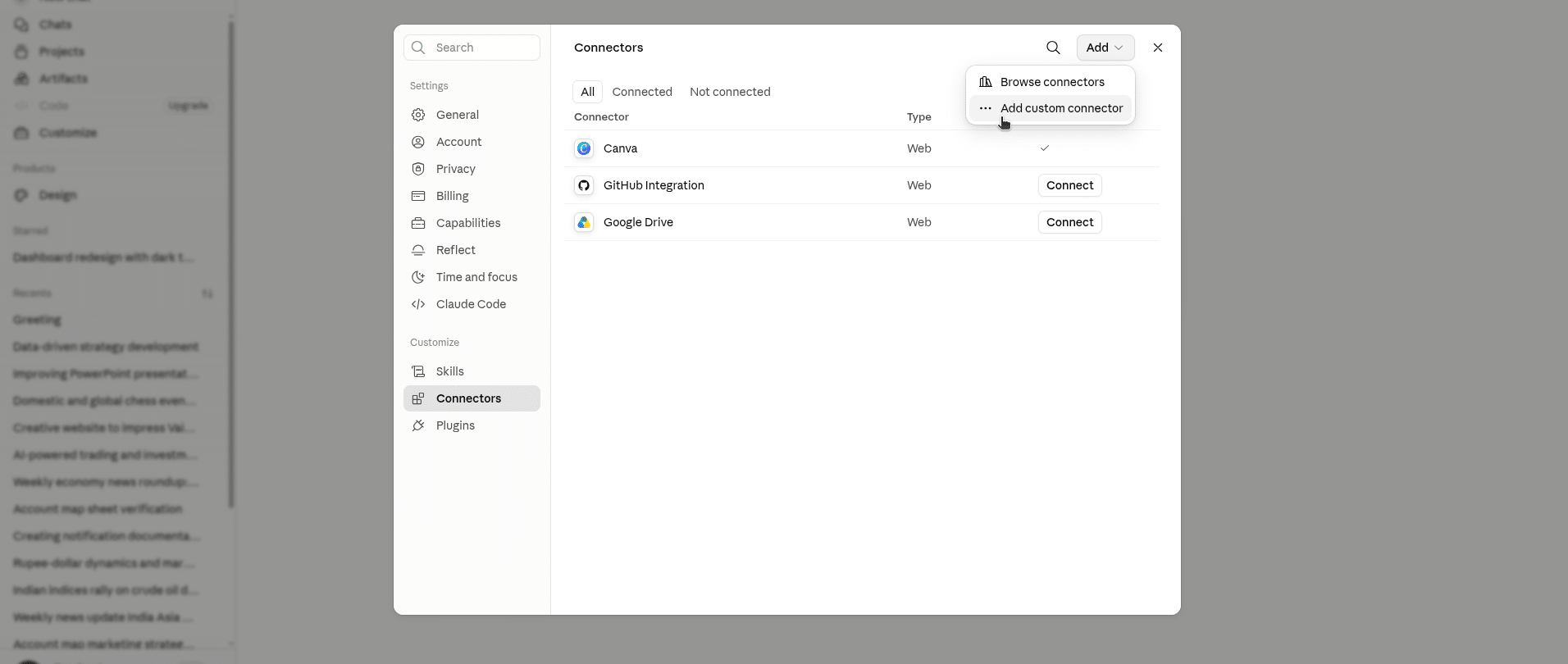
Task: Open Reflect icon in settings
Action: point(418,250)
